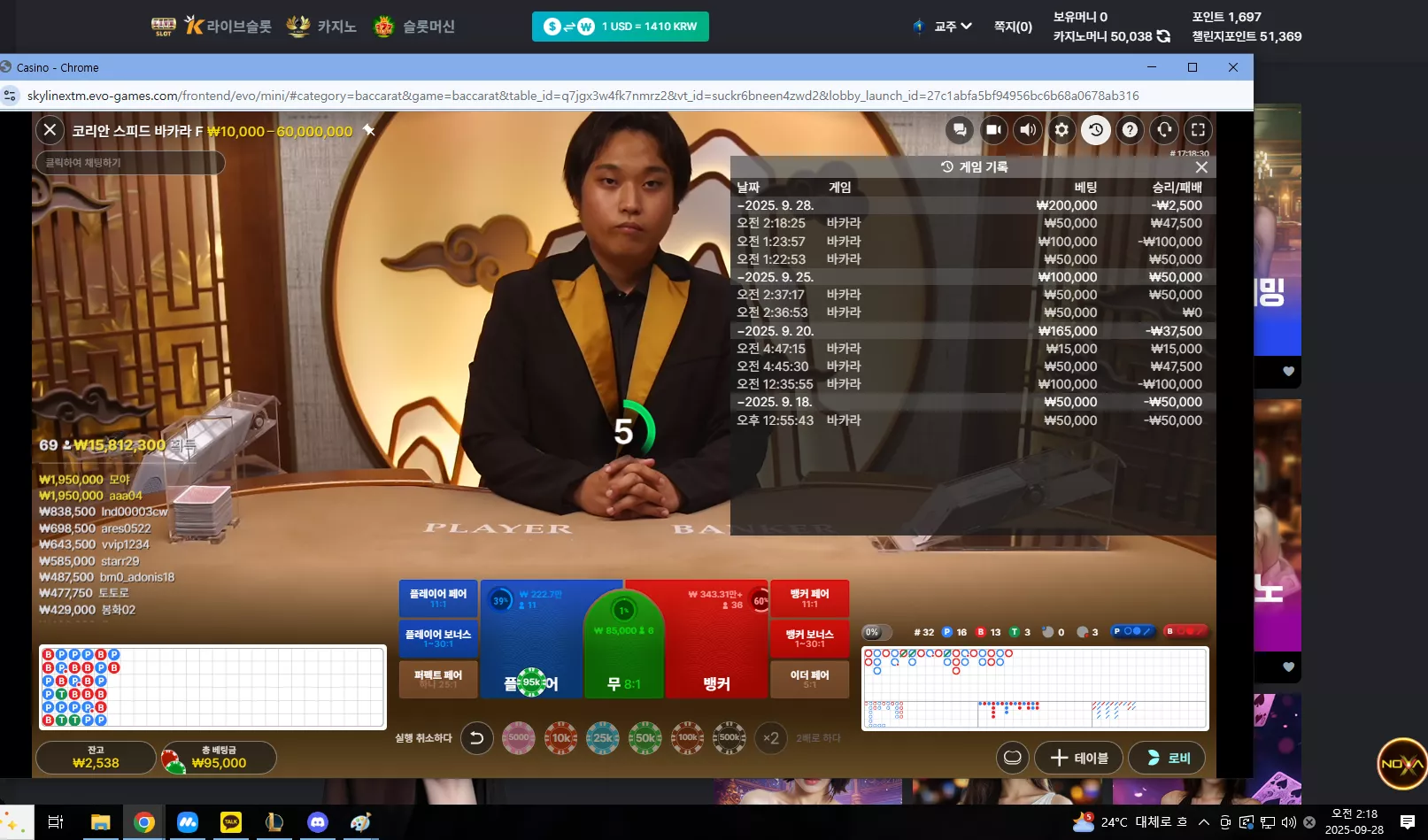
Task: Bet on 플레이어 페어 11:1
Action: 438,598
